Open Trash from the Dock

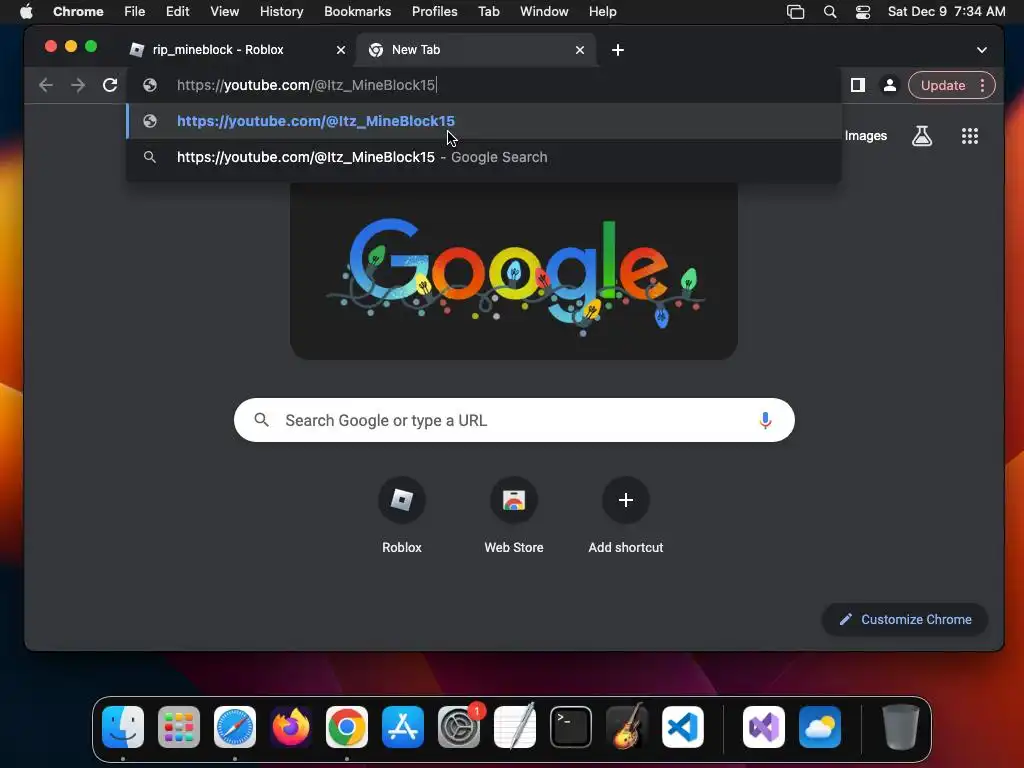(901, 727)
